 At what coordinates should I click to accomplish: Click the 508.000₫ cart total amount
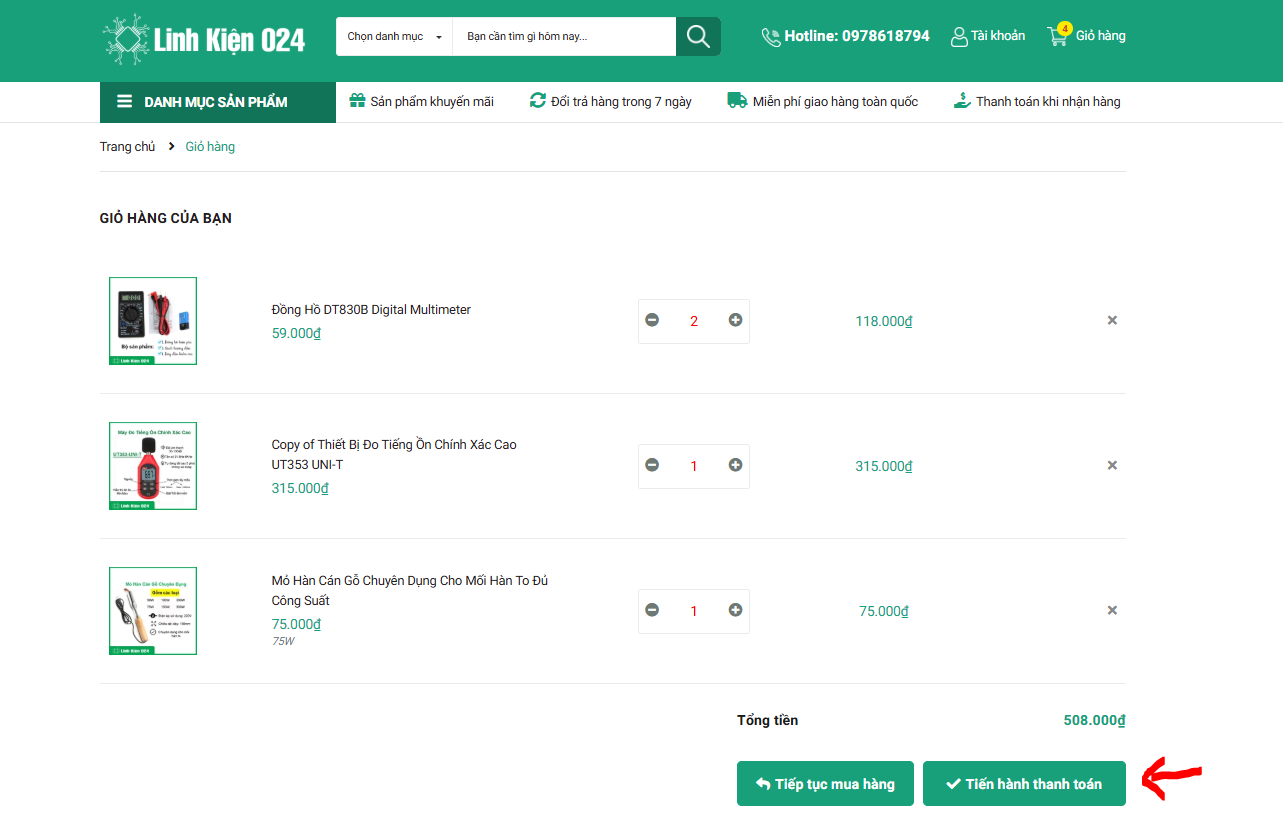pyautogui.click(x=1095, y=720)
